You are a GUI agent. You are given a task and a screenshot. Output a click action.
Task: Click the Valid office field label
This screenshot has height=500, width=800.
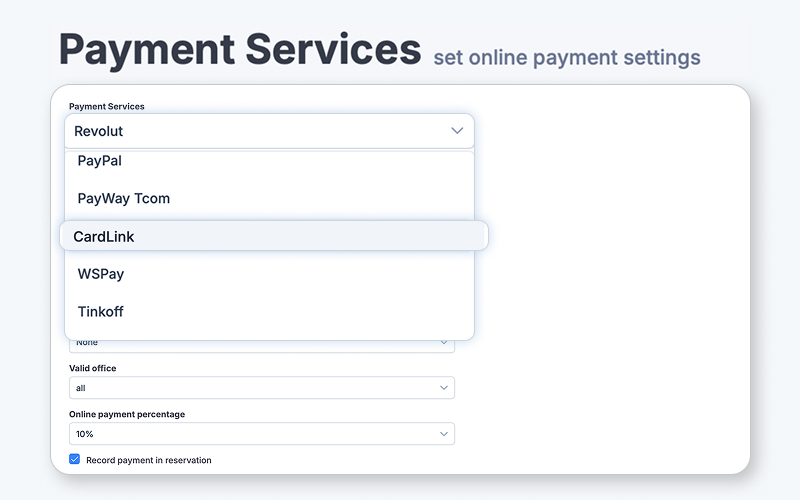coord(93,368)
